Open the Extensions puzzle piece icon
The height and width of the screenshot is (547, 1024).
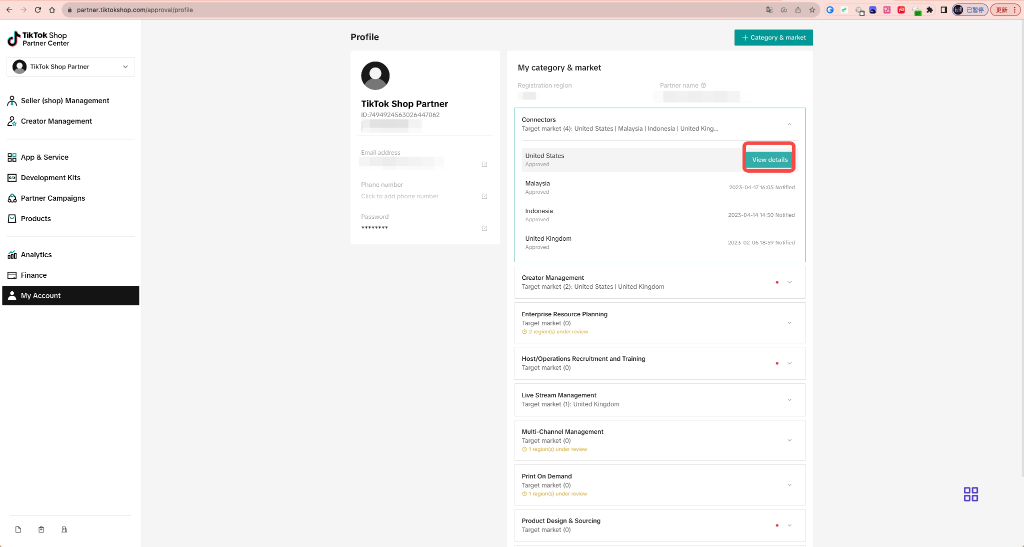pyautogui.click(x=930, y=10)
